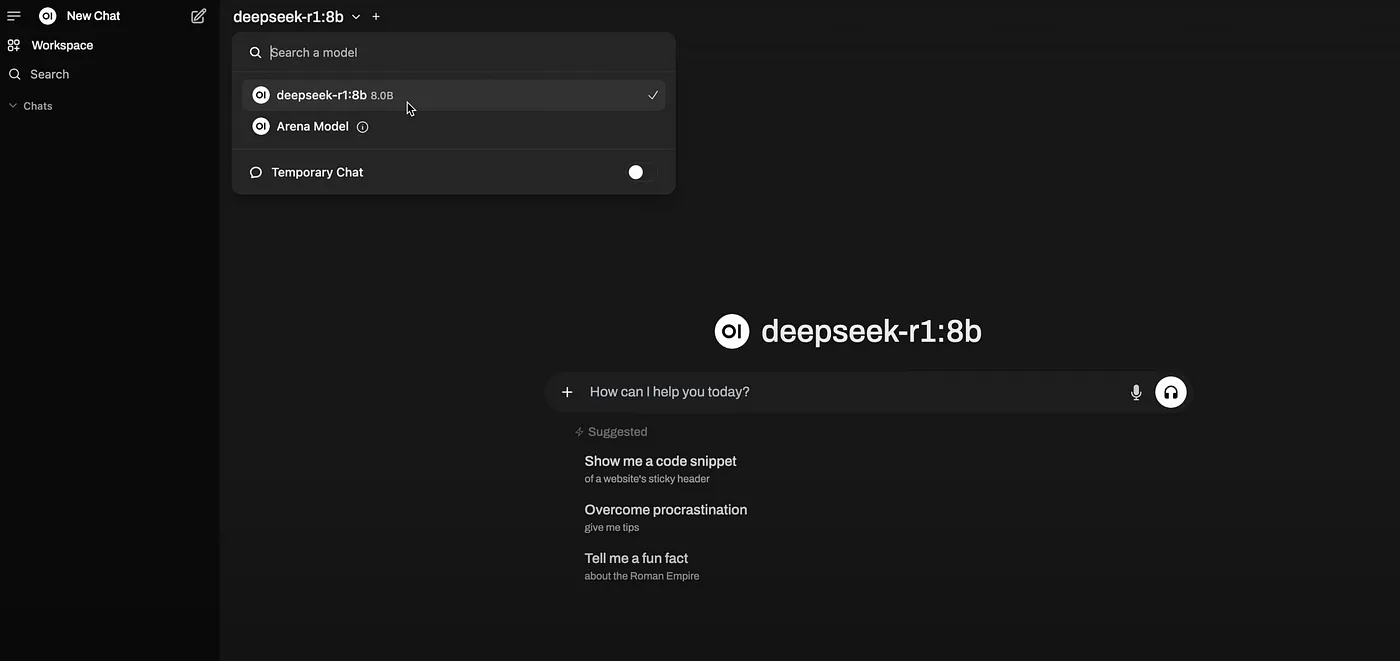Image resolution: width=1400 pixels, height=661 pixels.
Task: Click the info icon next to Arena Model
Action: coord(362,127)
